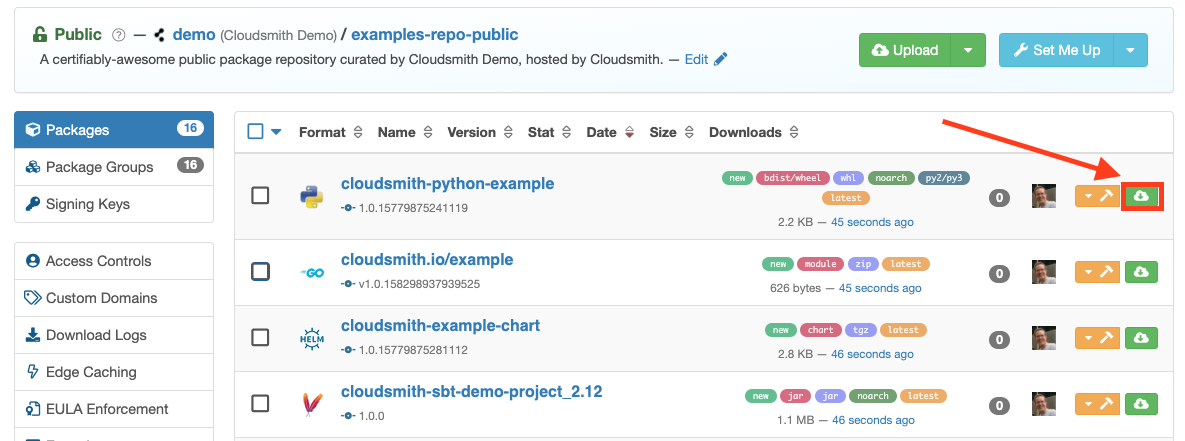
Task: Select the cloudsmith-example-chart checkbox
Action: pos(260,337)
